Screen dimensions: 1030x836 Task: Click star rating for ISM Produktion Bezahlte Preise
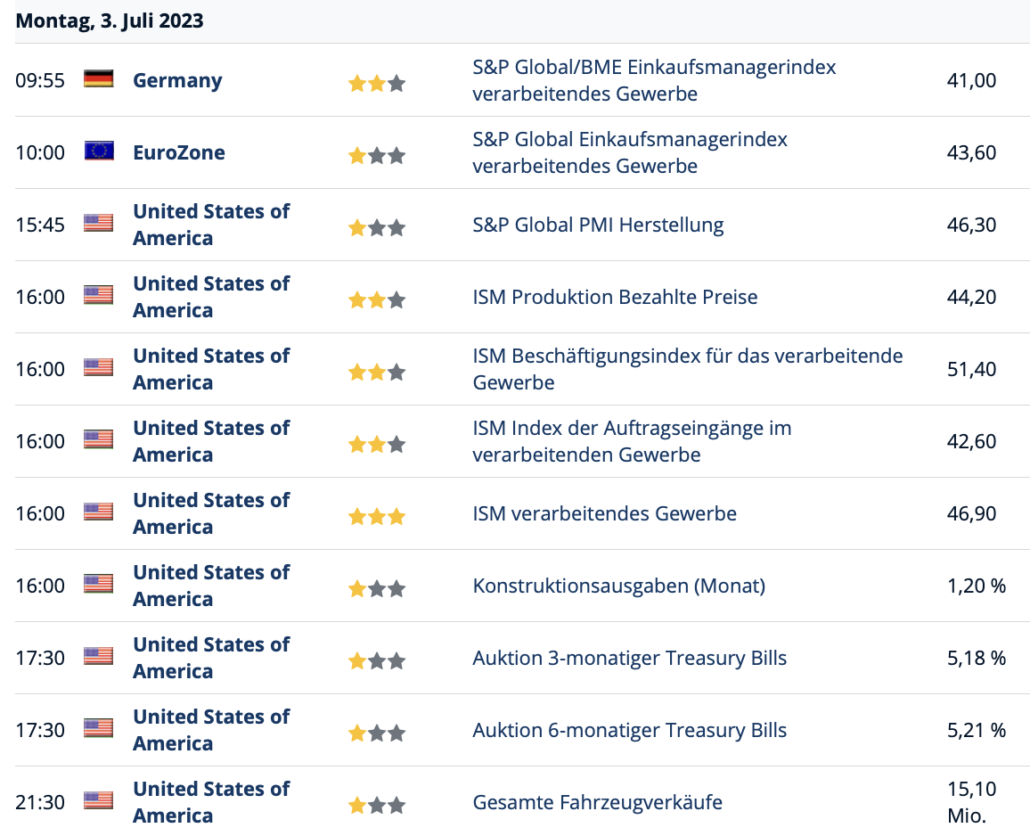tap(377, 299)
